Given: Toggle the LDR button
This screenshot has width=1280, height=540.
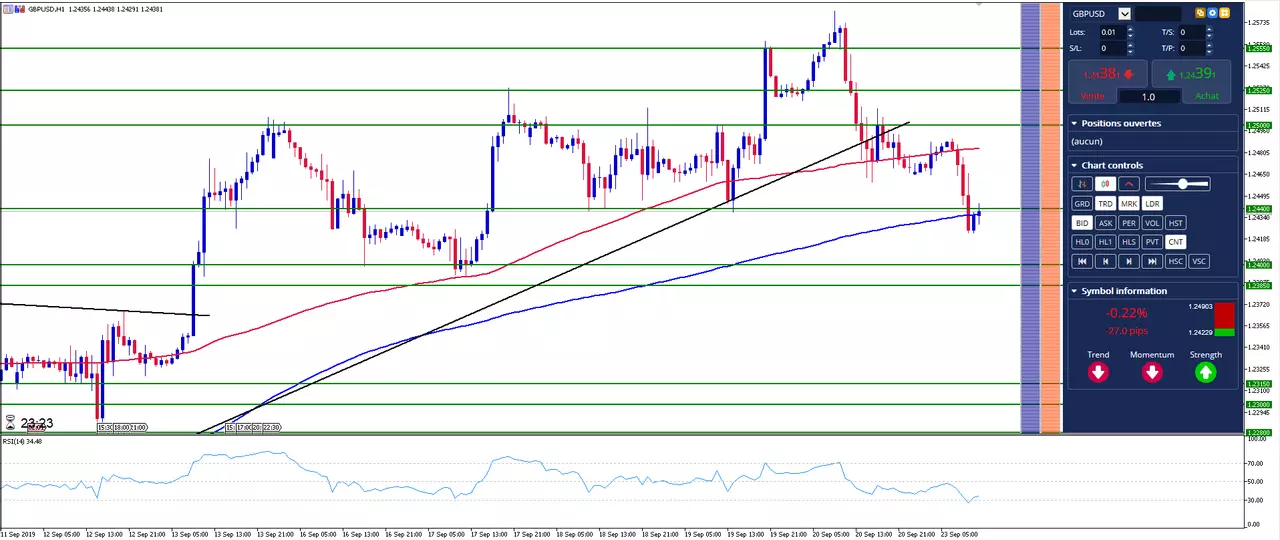Looking at the screenshot, I should click(1152, 204).
